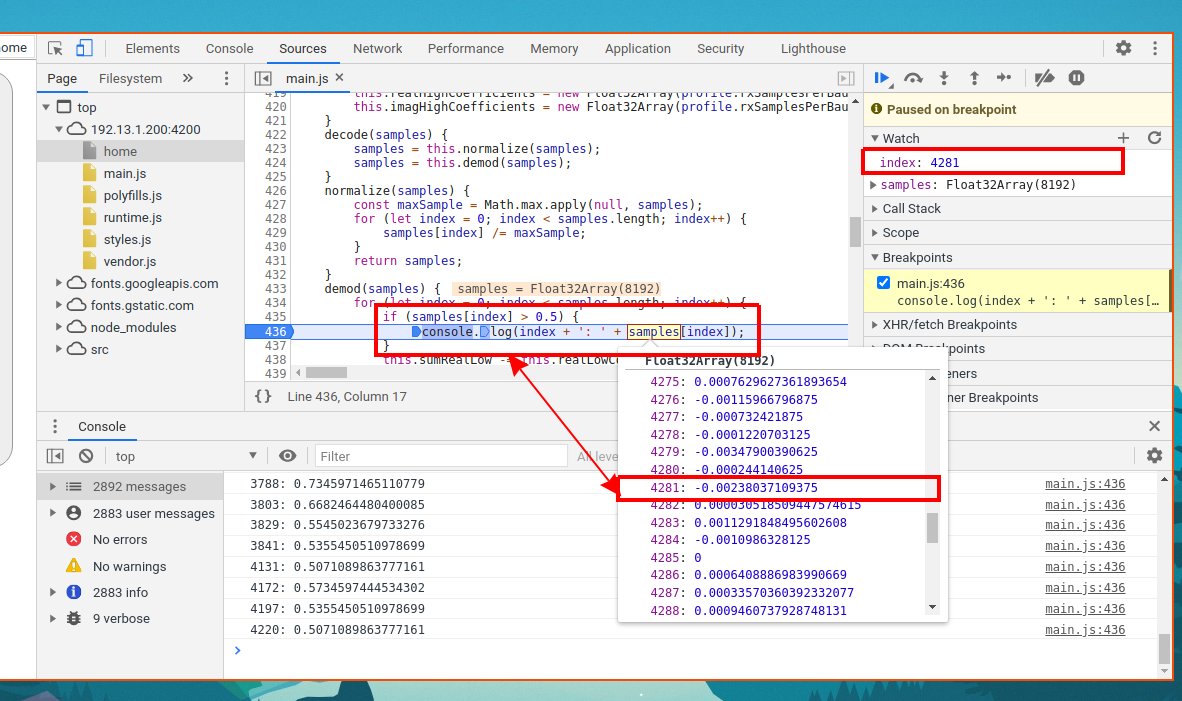Open runtime.js in file tree
The height and width of the screenshot is (701, 1182).
[x=133, y=217]
